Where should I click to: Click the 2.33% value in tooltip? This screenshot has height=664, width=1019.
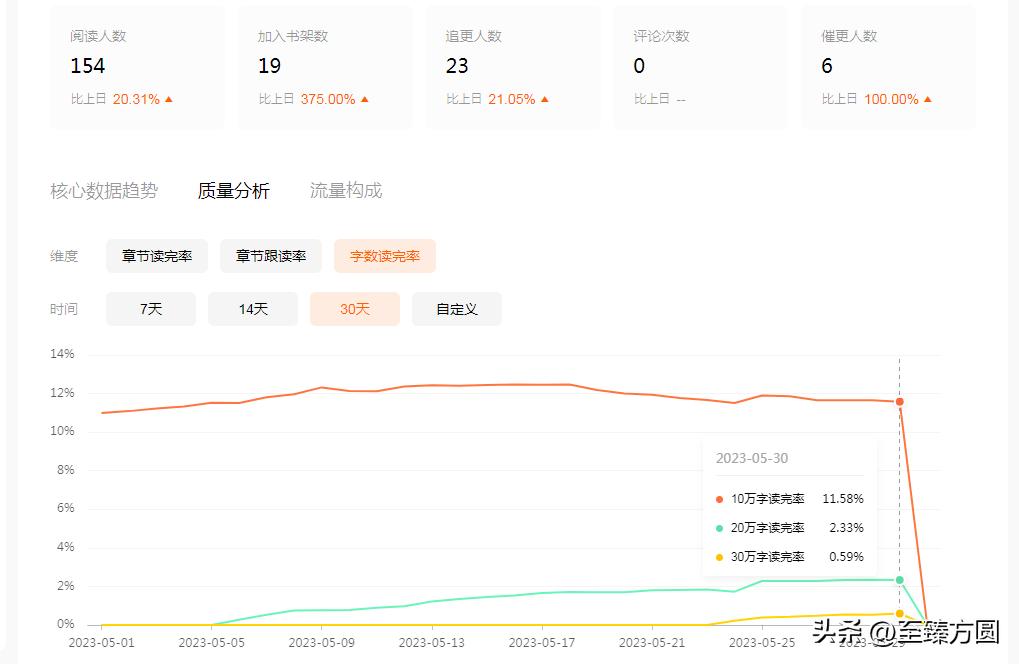(x=846, y=528)
